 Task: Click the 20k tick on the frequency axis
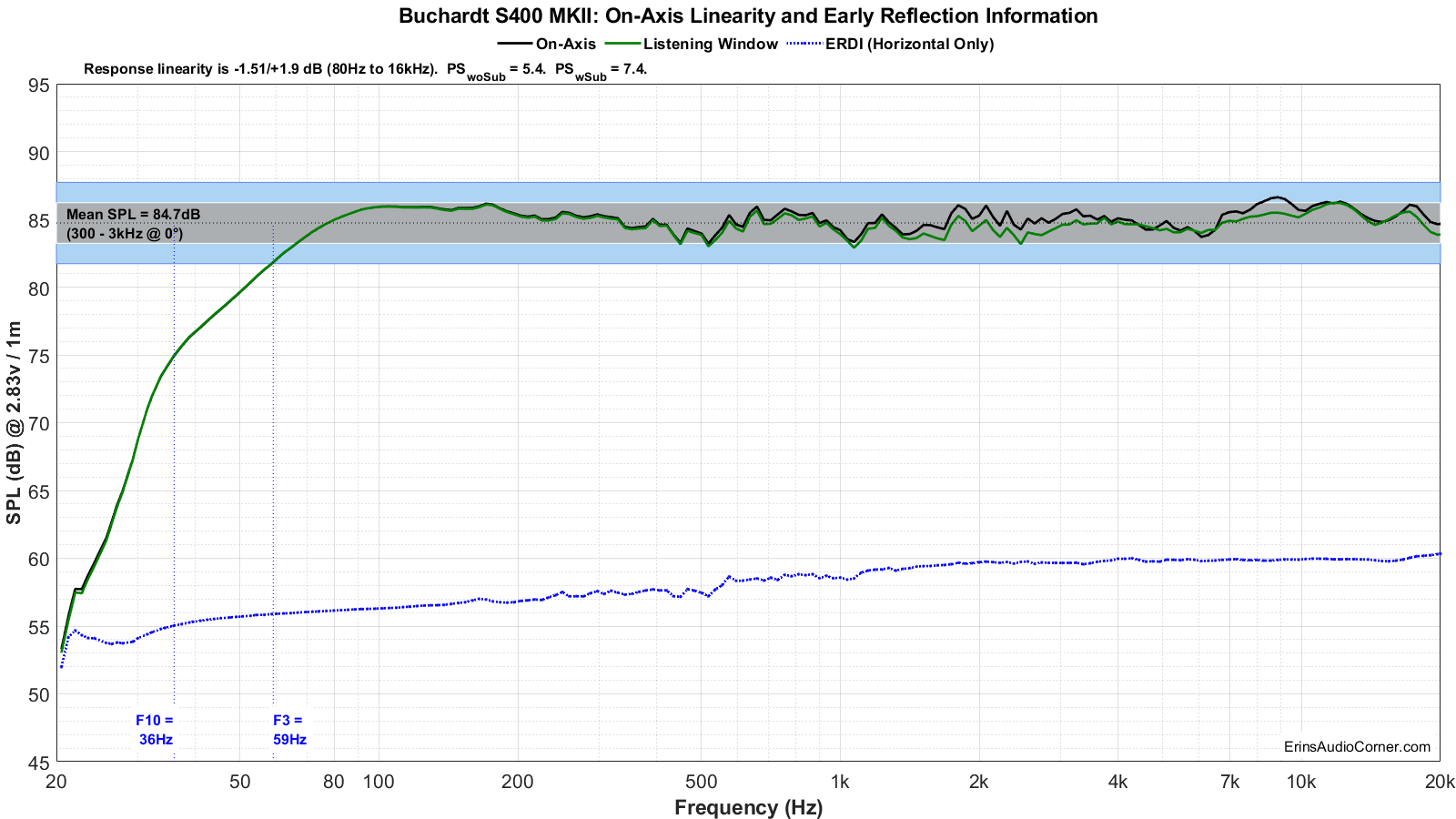tap(1439, 782)
